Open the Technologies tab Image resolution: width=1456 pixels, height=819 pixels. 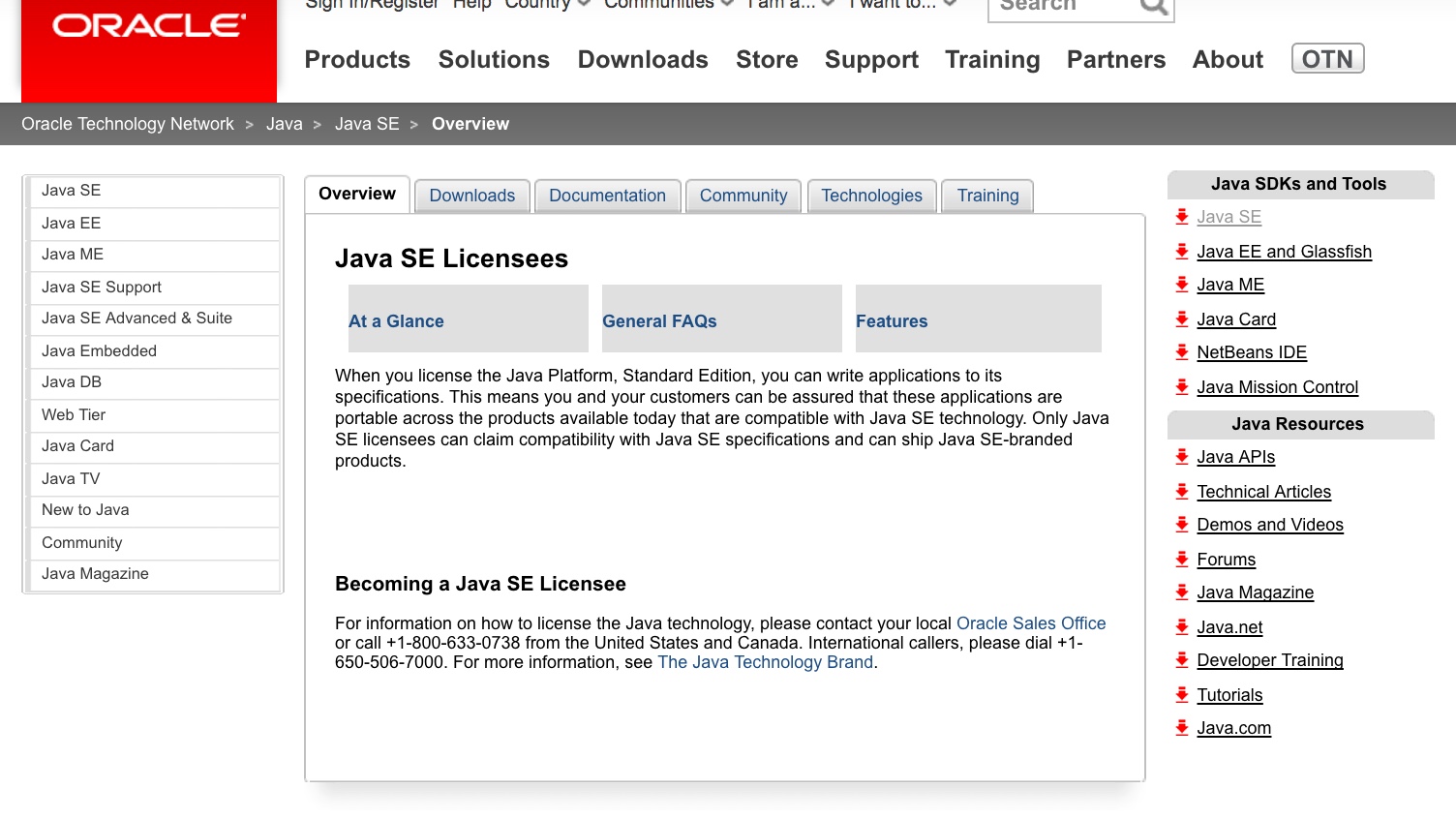tap(871, 196)
